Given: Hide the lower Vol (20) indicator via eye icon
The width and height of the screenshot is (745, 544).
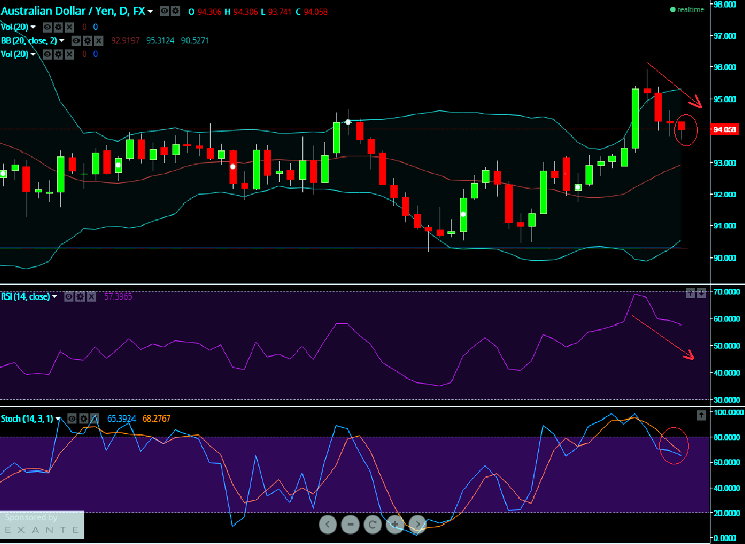Looking at the screenshot, I should click(x=47, y=55).
